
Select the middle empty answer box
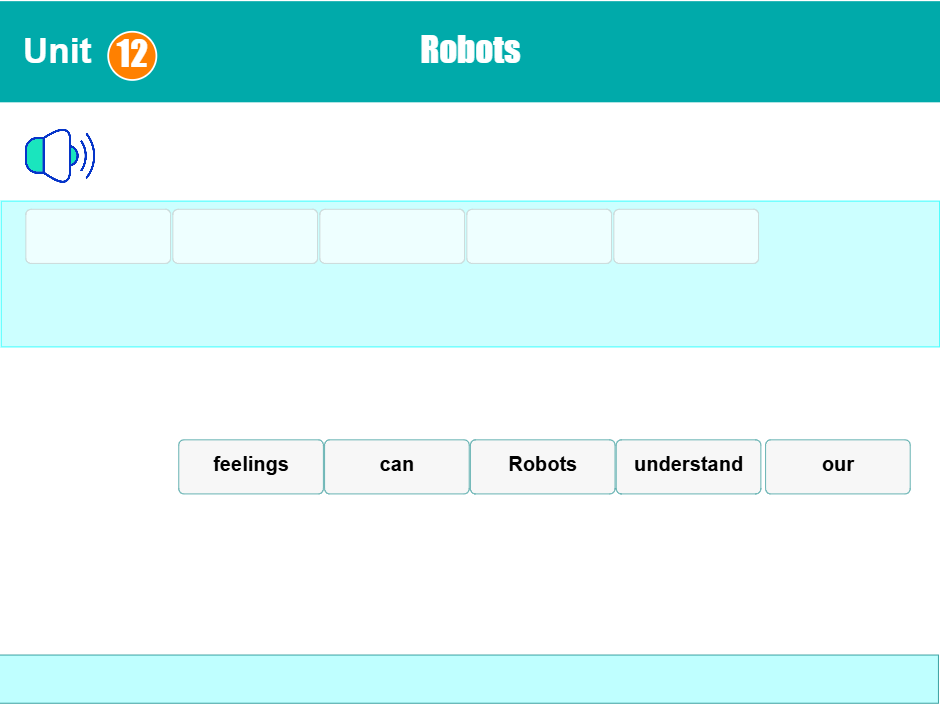tap(391, 236)
